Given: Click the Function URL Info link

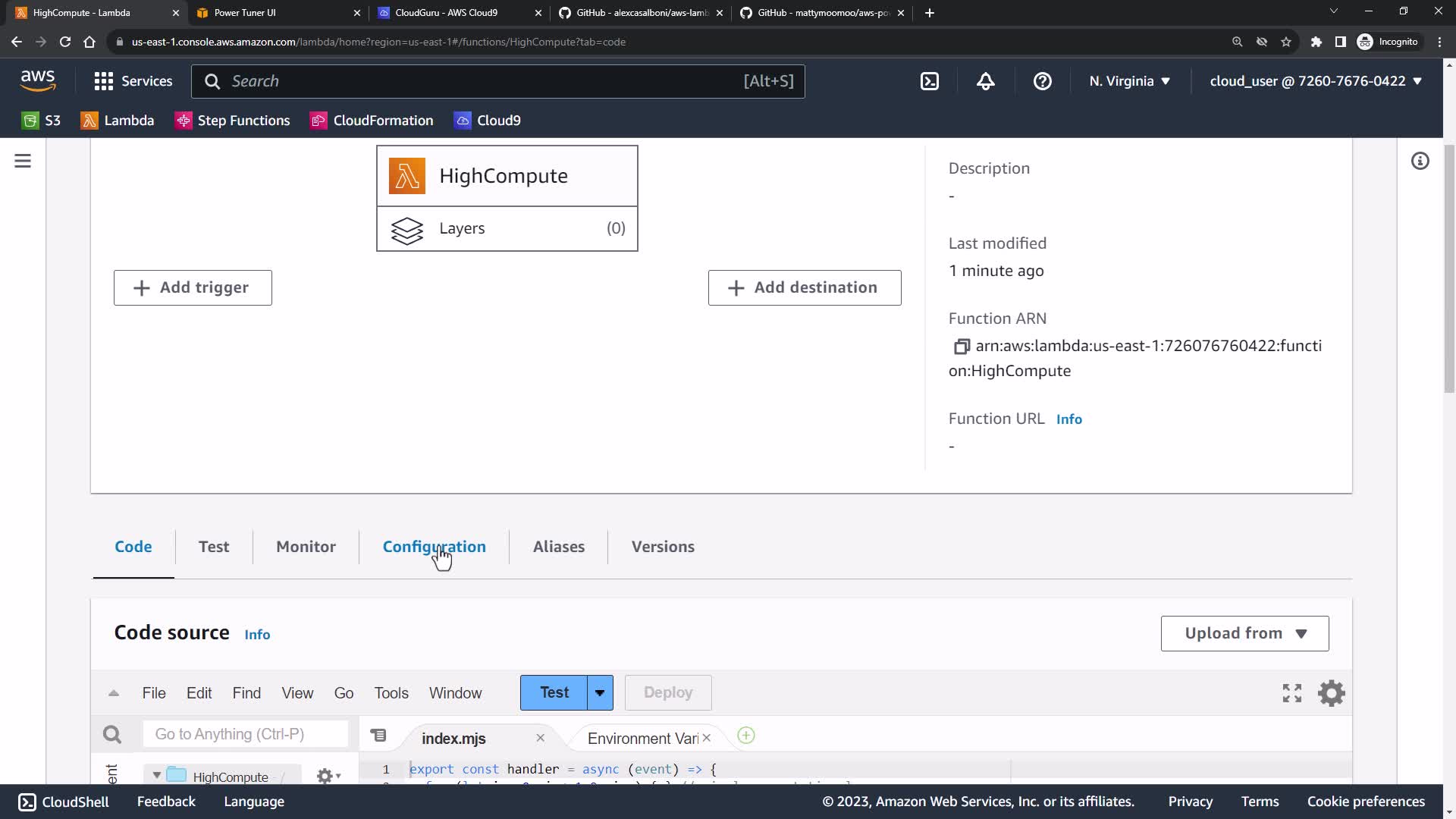Looking at the screenshot, I should click(x=1068, y=419).
